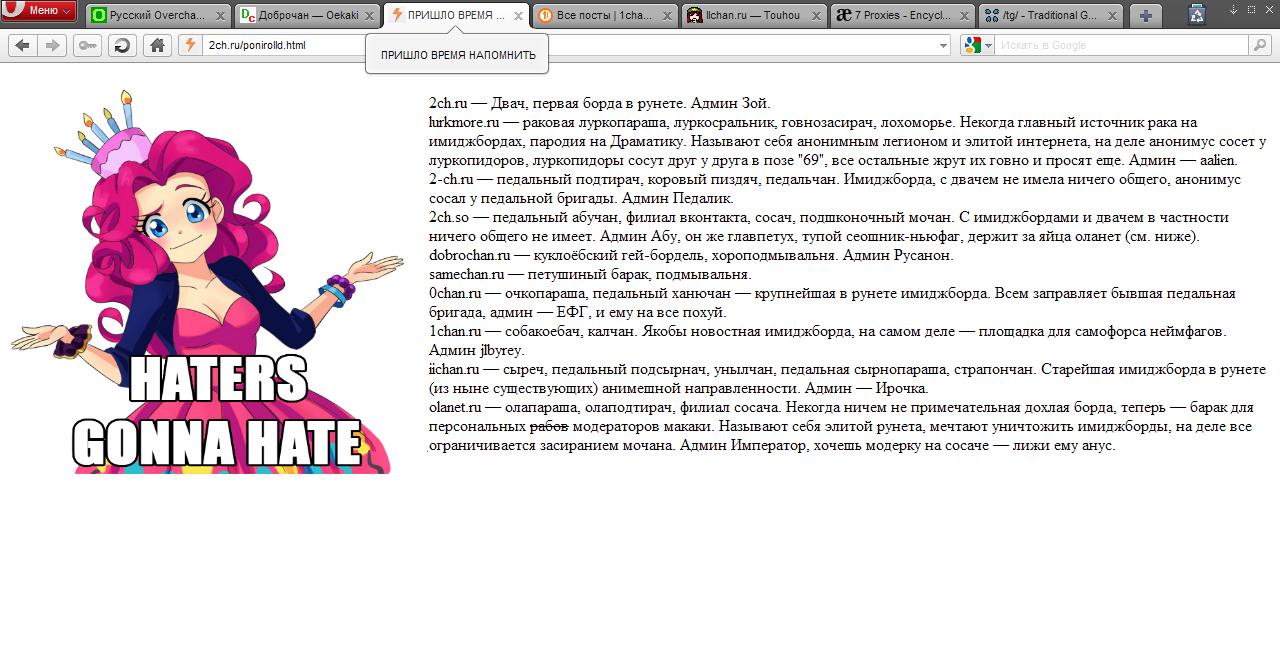The image size is (1280, 654).
Task: Close the "Доброчан — Oekaki" tab
Action: [x=370, y=15]
